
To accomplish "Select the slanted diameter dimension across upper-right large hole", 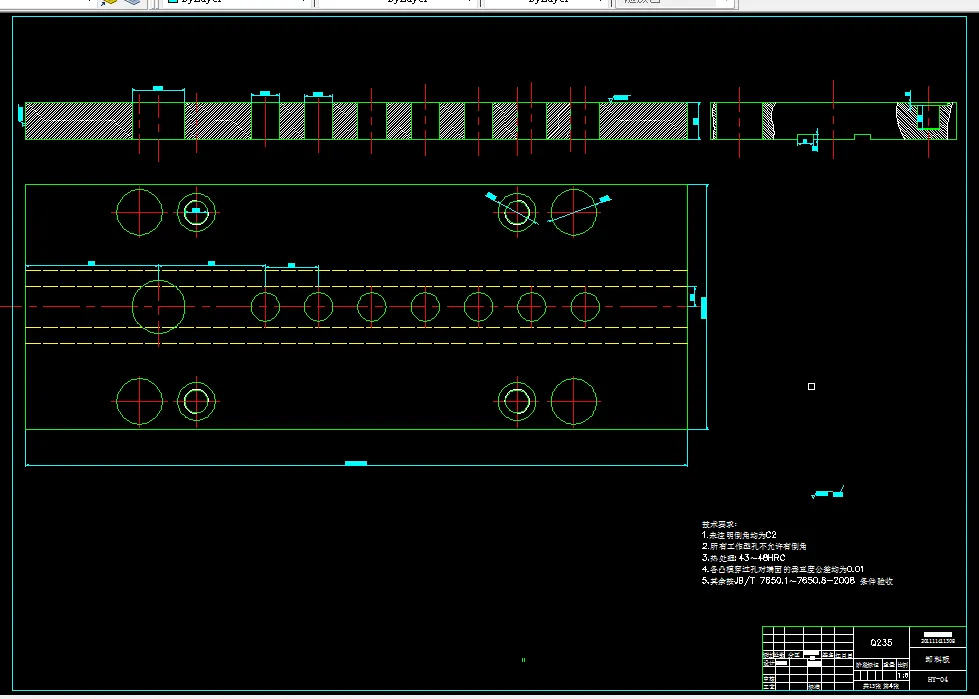I will click(579, 209).
